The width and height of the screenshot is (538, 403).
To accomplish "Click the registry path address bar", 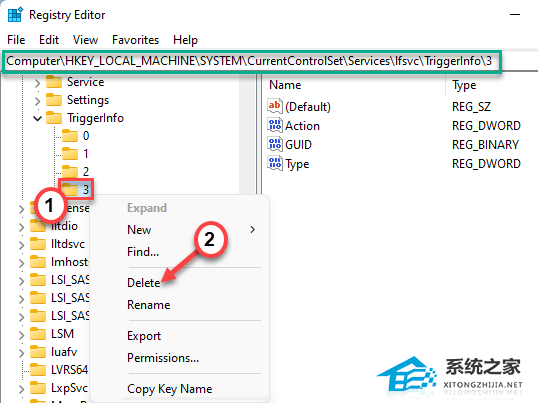I will click(x=252, y=61).
